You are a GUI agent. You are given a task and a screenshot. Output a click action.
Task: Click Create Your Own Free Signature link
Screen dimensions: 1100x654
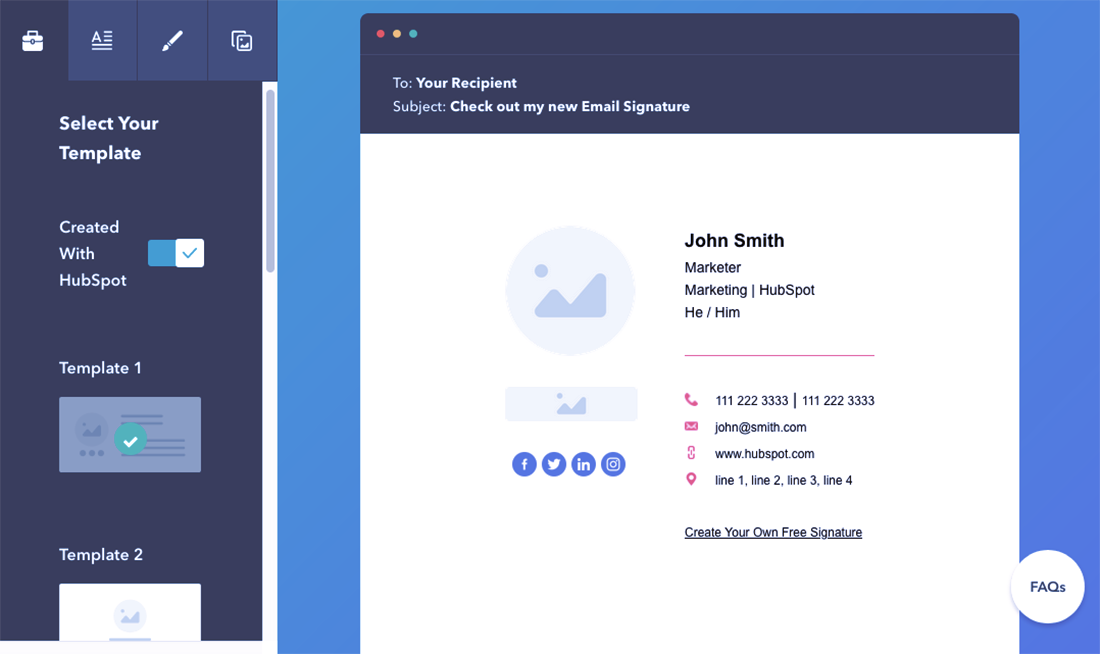pos(773,533)
